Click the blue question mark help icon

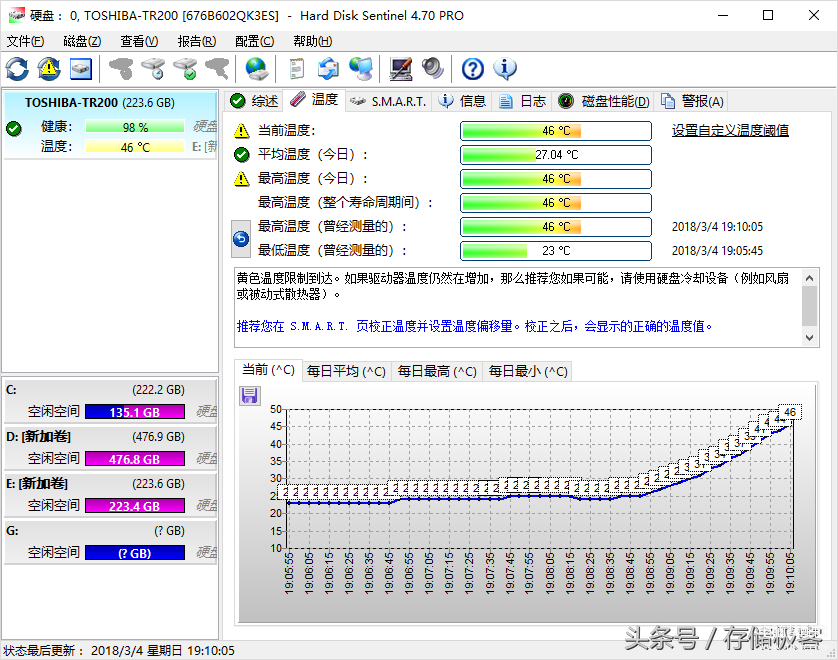click(472, 69)
